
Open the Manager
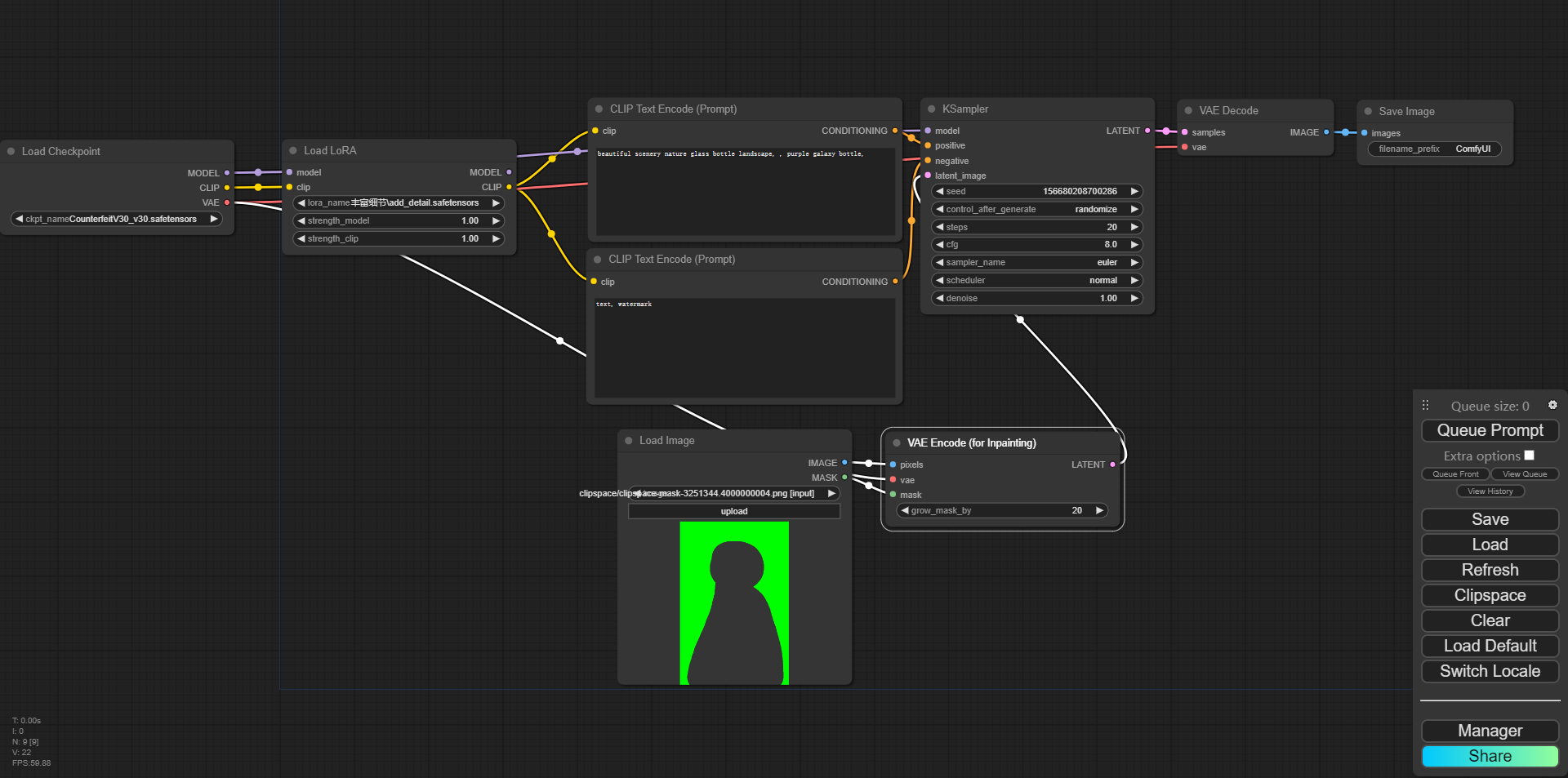click(1490, 731)
